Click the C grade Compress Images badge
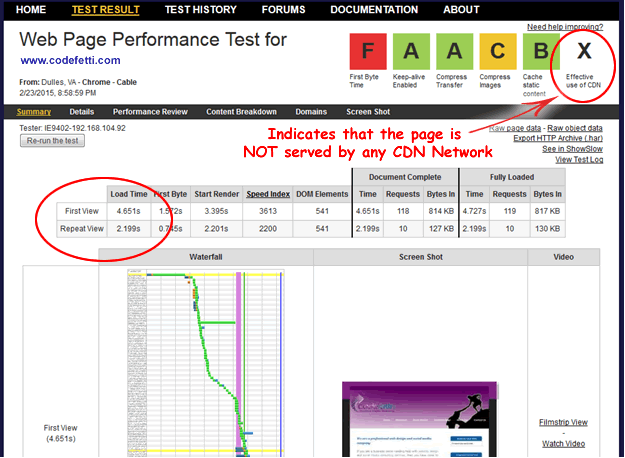Viewport: 625px width, 458px height. coord(498,51)
